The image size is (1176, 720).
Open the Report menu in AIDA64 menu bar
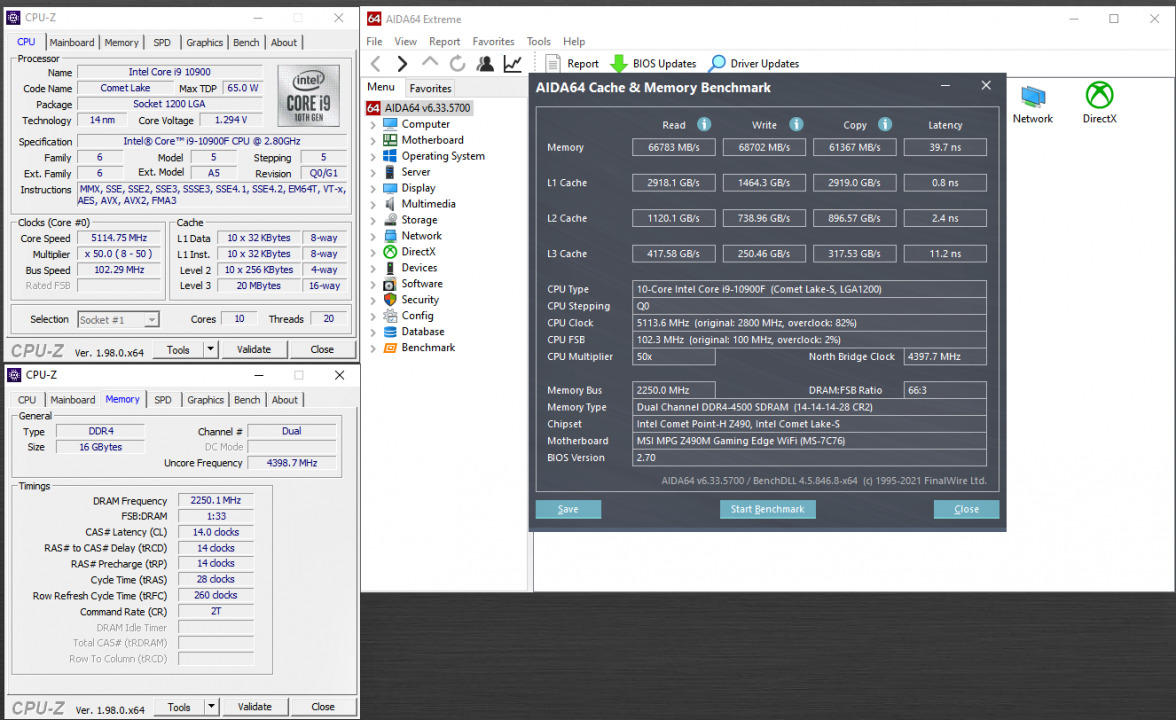(444, 42)
